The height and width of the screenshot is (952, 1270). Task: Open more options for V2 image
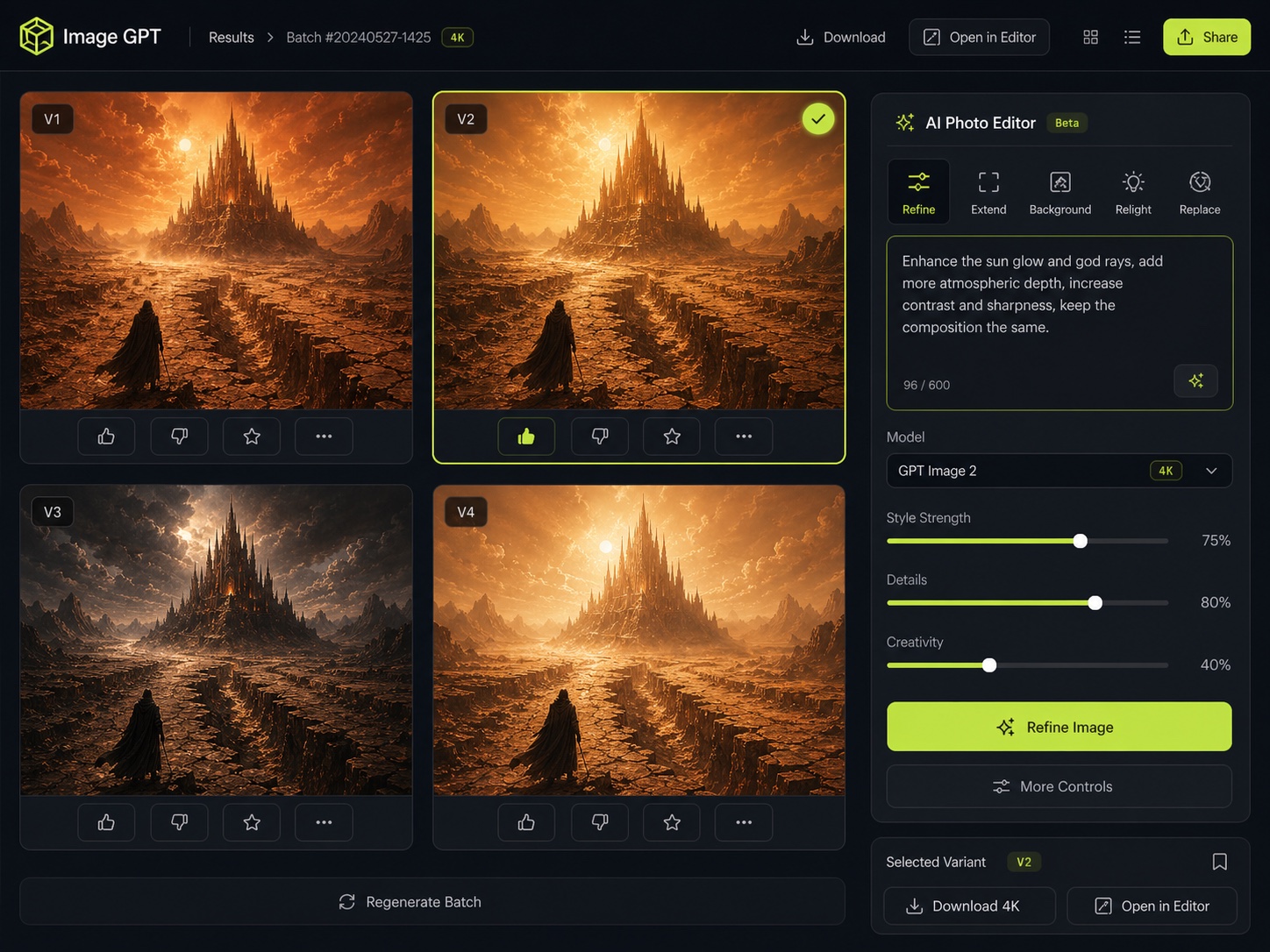pyautogui.click(x=744, y=437)
